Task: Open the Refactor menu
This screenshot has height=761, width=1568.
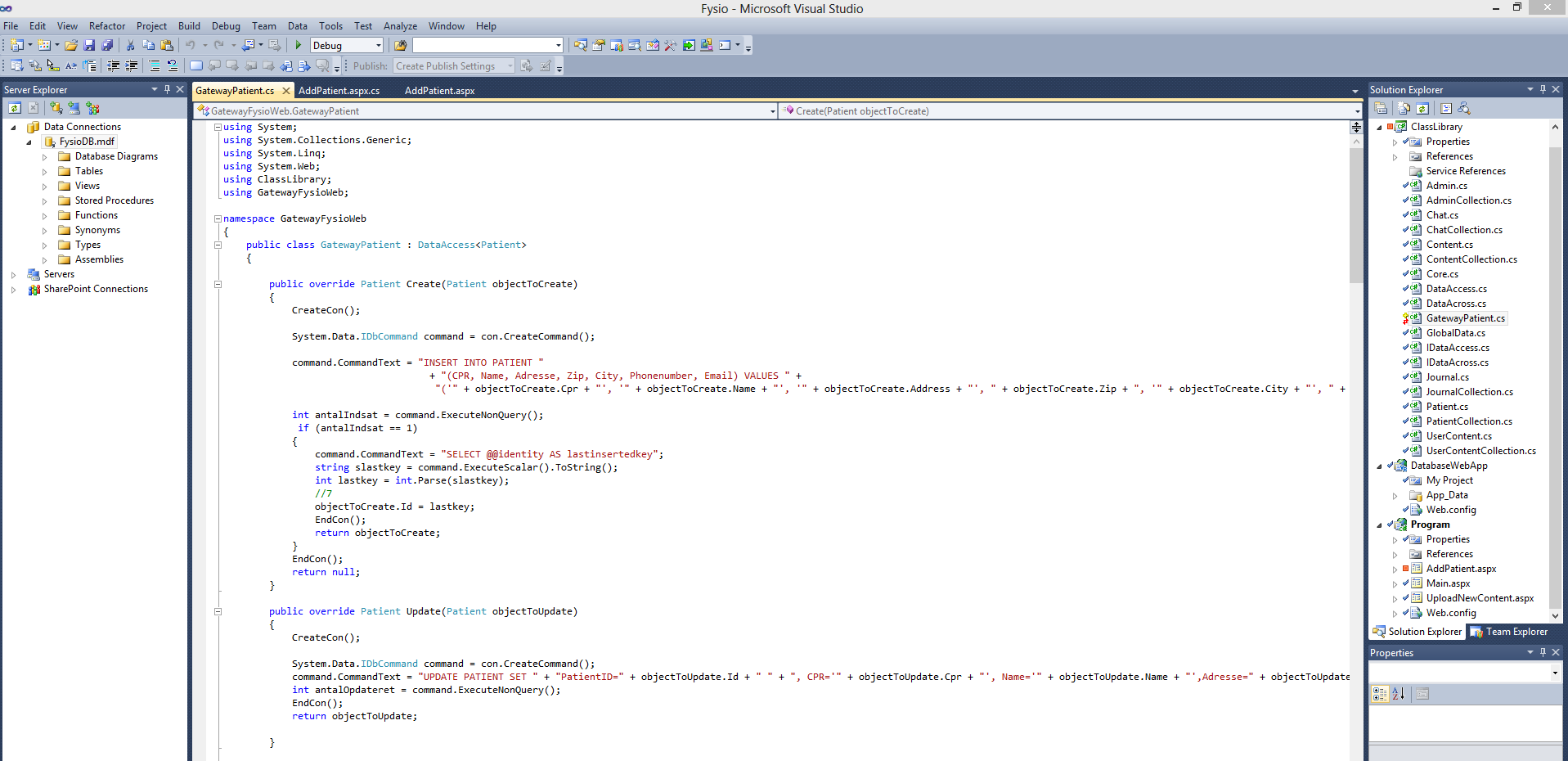Action: (107, 26)
